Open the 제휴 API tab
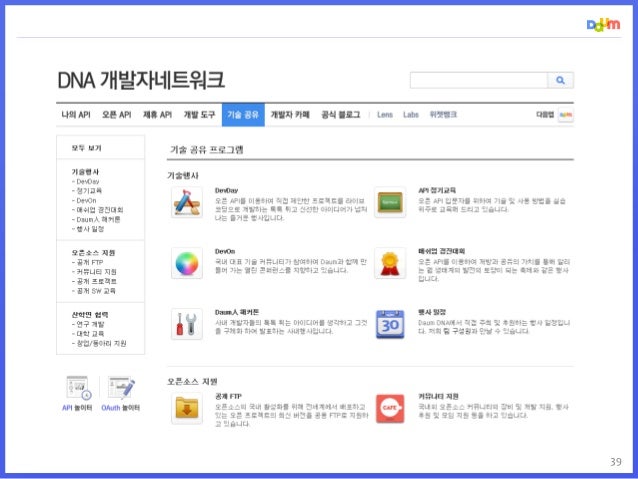638x479 pixels. pos(157,115)
